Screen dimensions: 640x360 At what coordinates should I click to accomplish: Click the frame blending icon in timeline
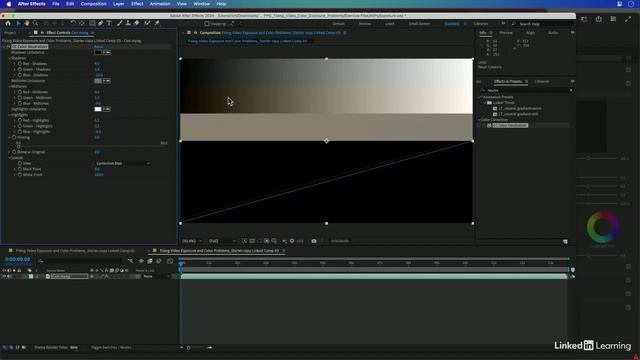pyautogui.click(x=150, y=261)
